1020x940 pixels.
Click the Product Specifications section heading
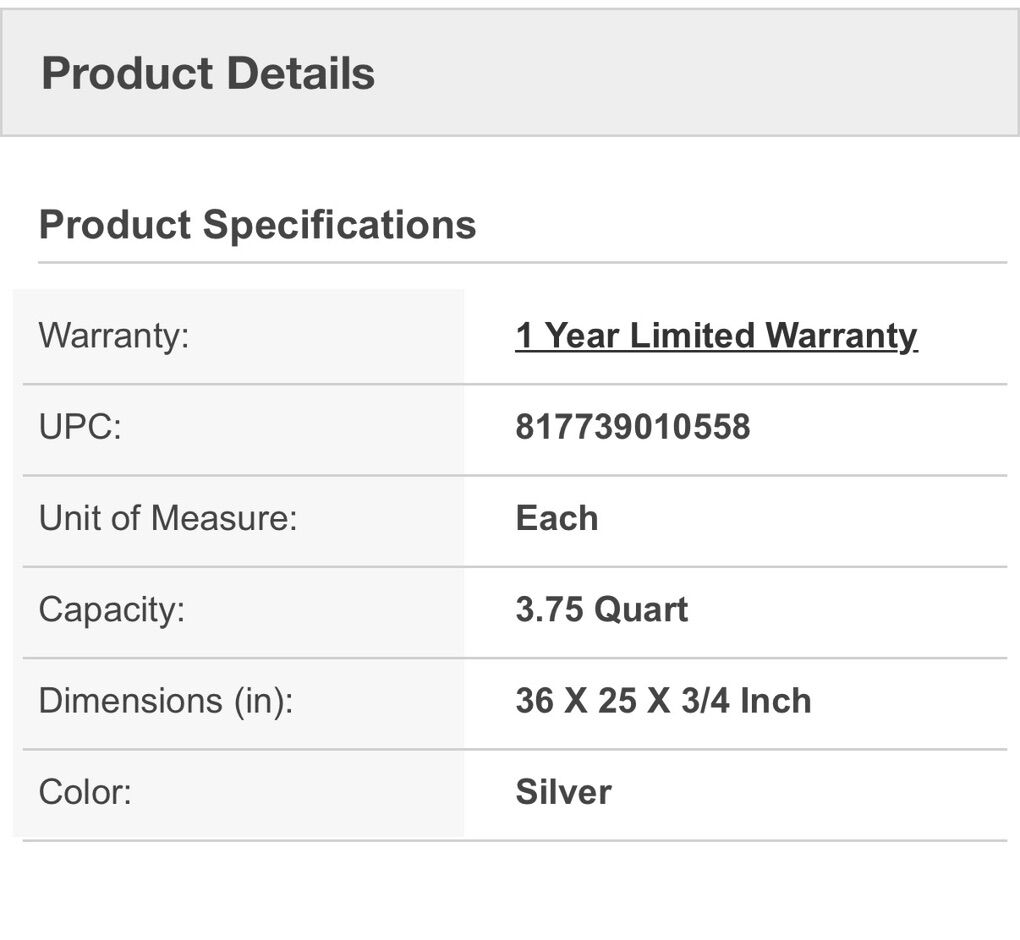[257, 224]
